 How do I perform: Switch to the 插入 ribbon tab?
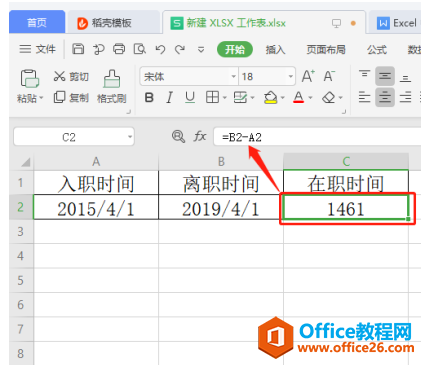tap(275, 50)
